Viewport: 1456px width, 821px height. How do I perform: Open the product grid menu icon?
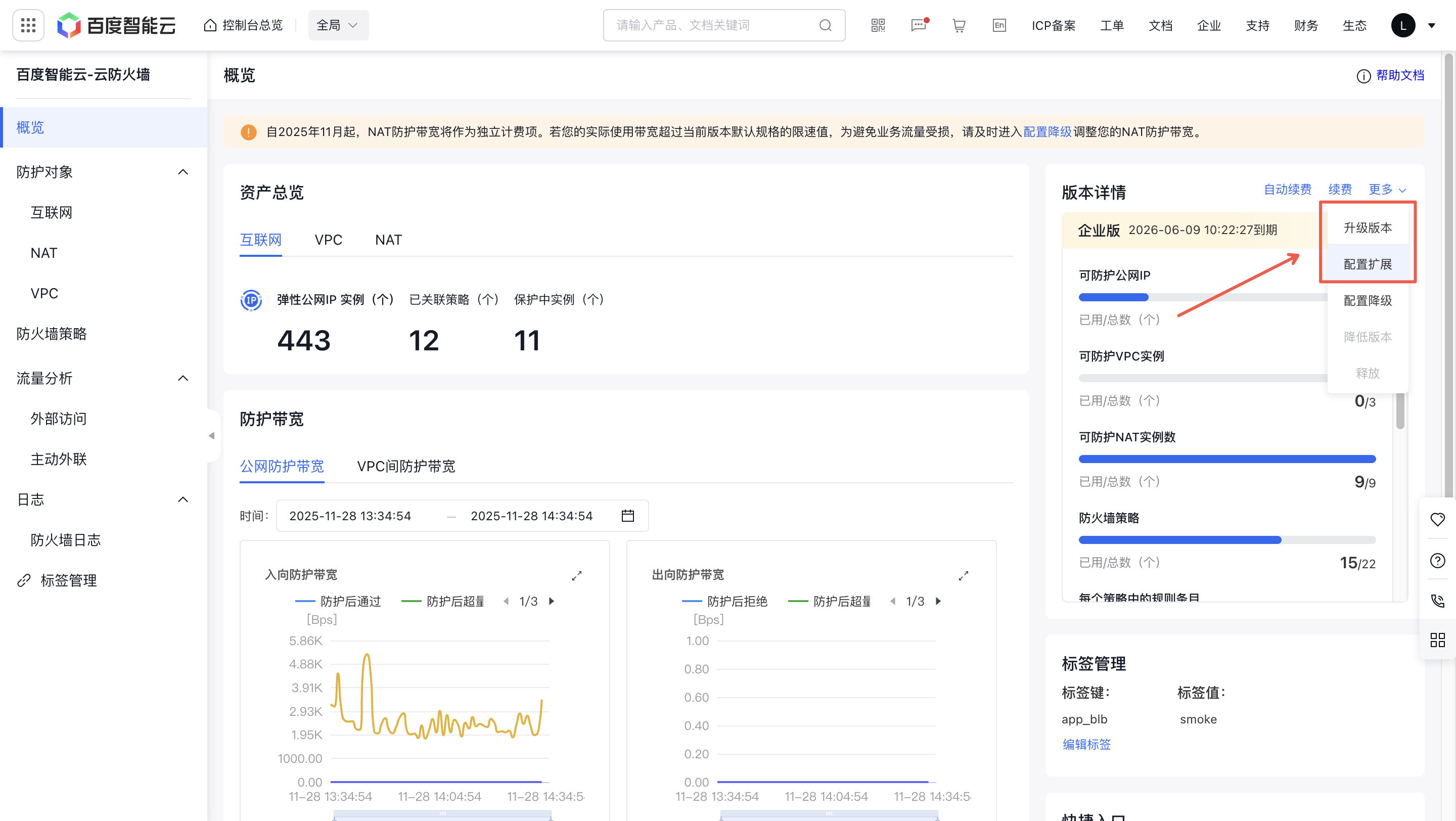coord(28,25)
